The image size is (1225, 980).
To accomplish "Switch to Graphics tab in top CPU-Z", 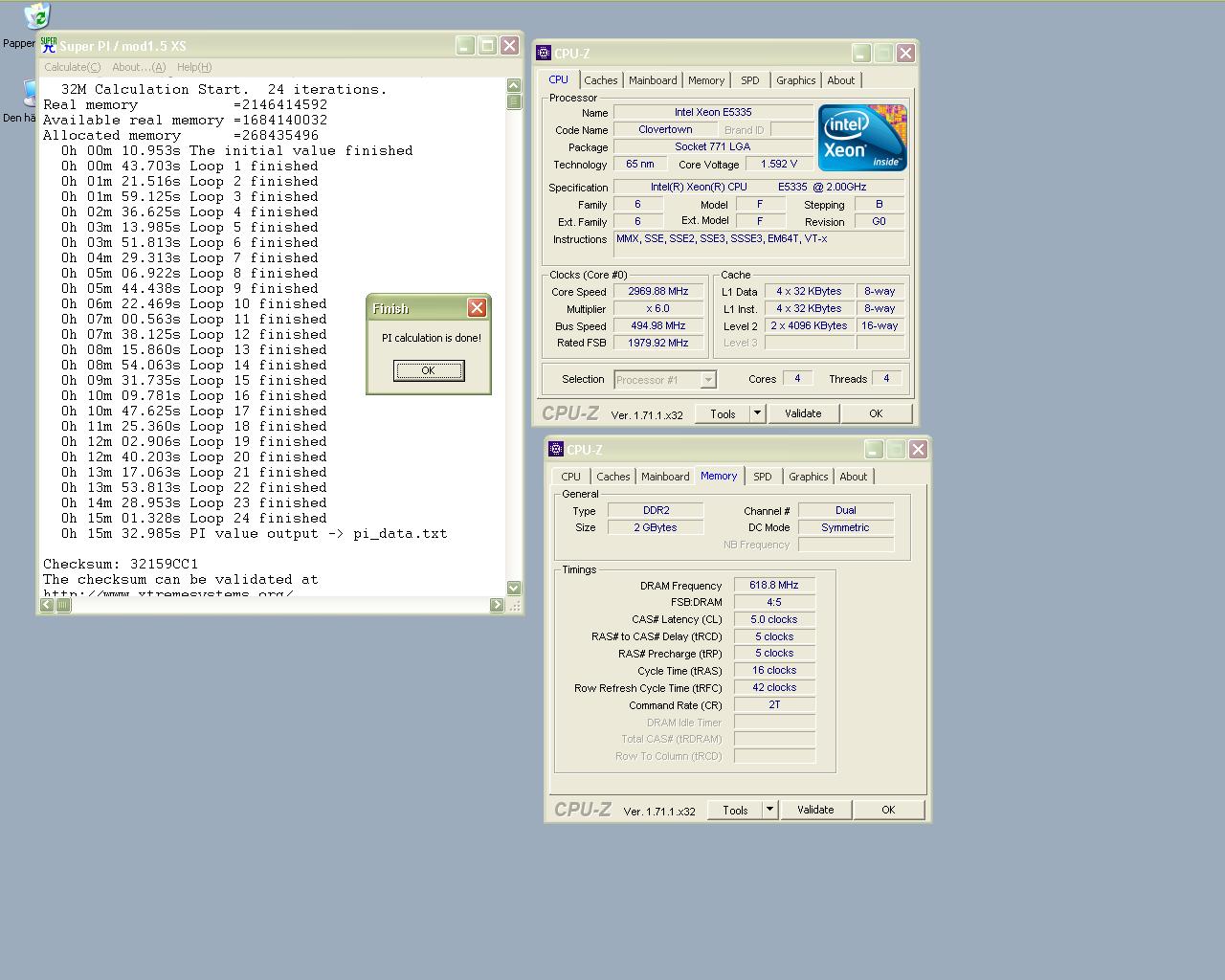I will pos(796,80).
